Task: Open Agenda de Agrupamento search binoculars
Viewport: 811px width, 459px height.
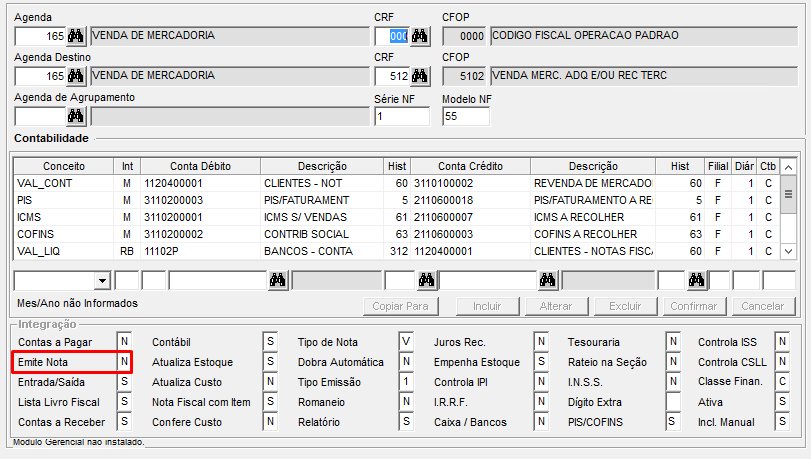Action: (76, 116)
